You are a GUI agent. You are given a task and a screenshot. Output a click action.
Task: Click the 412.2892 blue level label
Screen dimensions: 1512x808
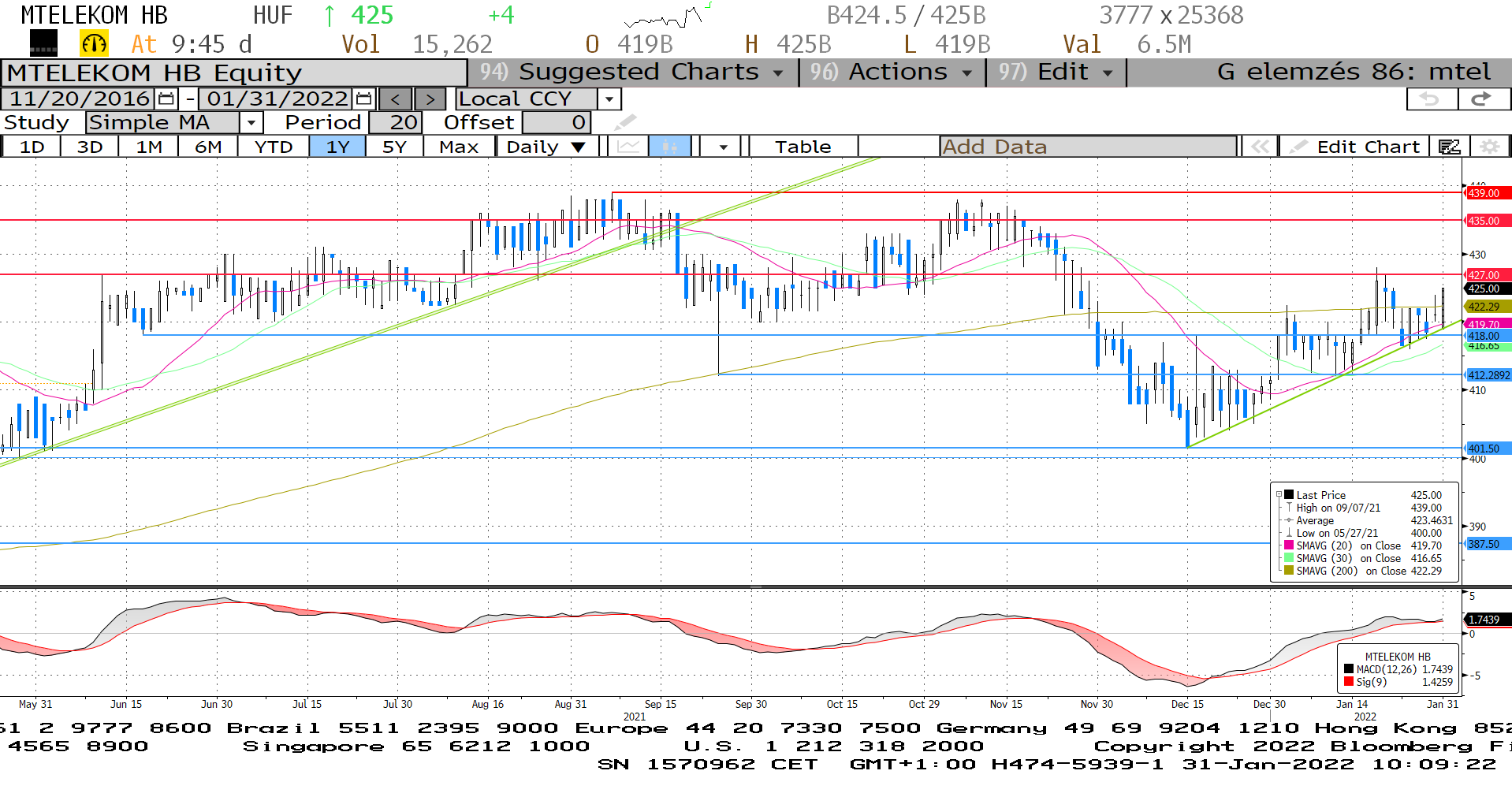[1488, 375]
